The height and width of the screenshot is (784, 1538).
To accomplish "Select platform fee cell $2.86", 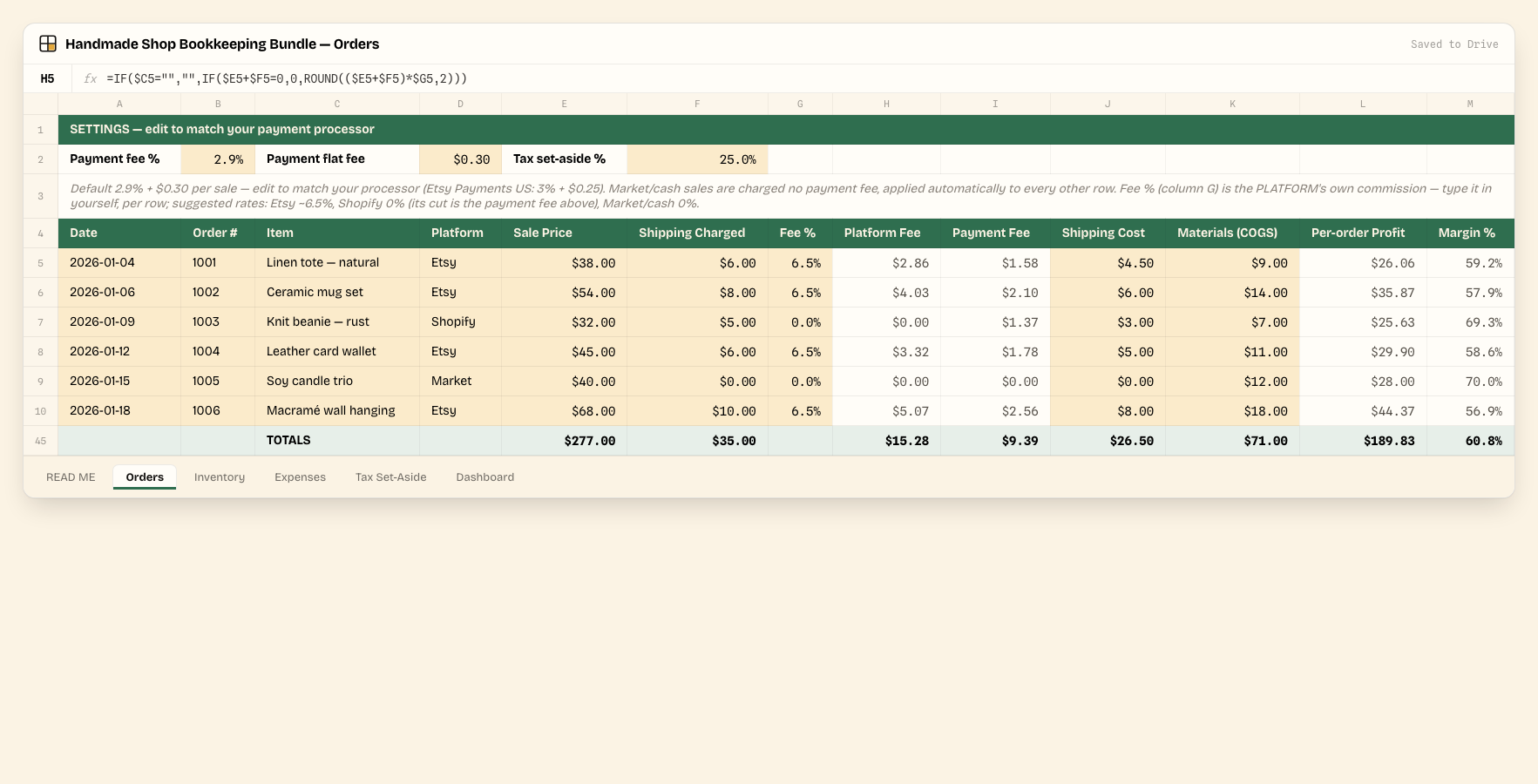I will tap(886, 263).
